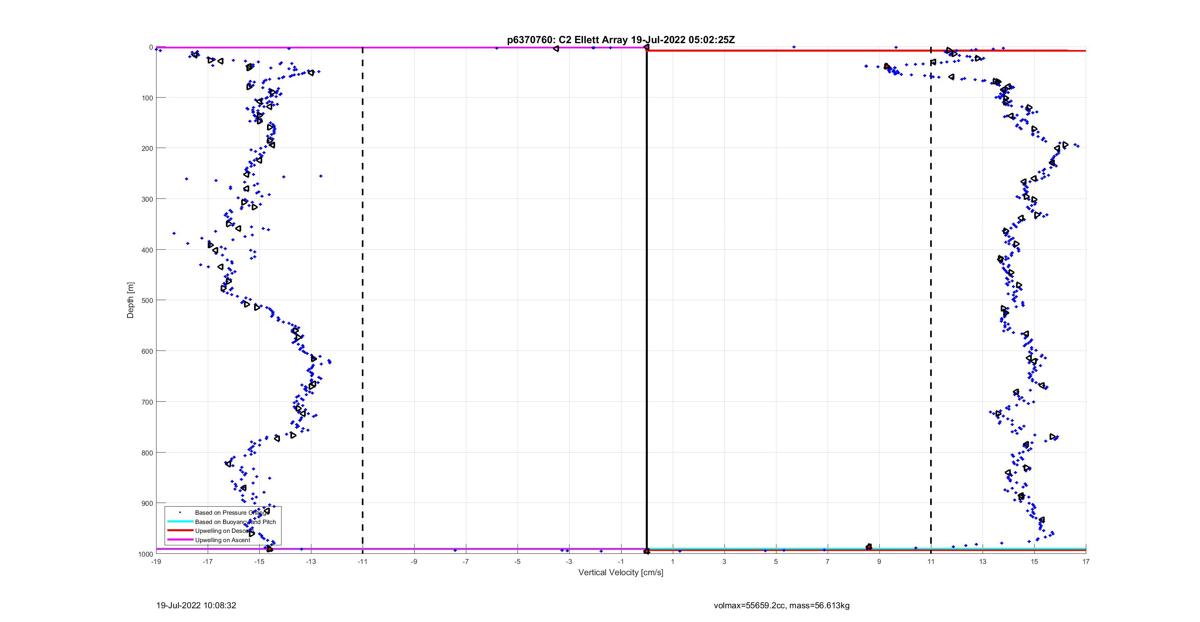Image resolution: width=1200 pixels, height=622 pixels.
Task: Click the velocity tick label '-15'
Action: 259,562
